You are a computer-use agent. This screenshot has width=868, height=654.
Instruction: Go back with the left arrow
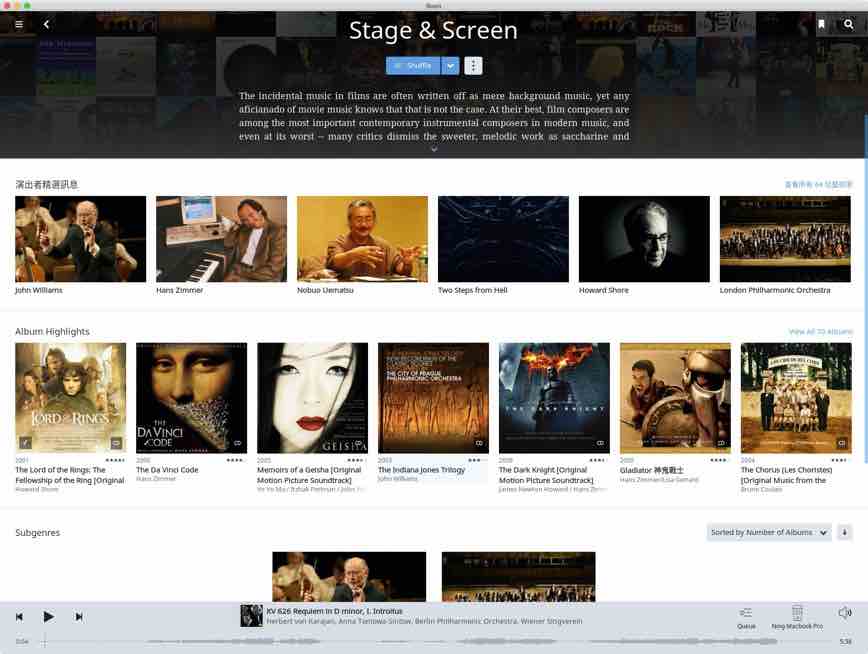(46, 24)
